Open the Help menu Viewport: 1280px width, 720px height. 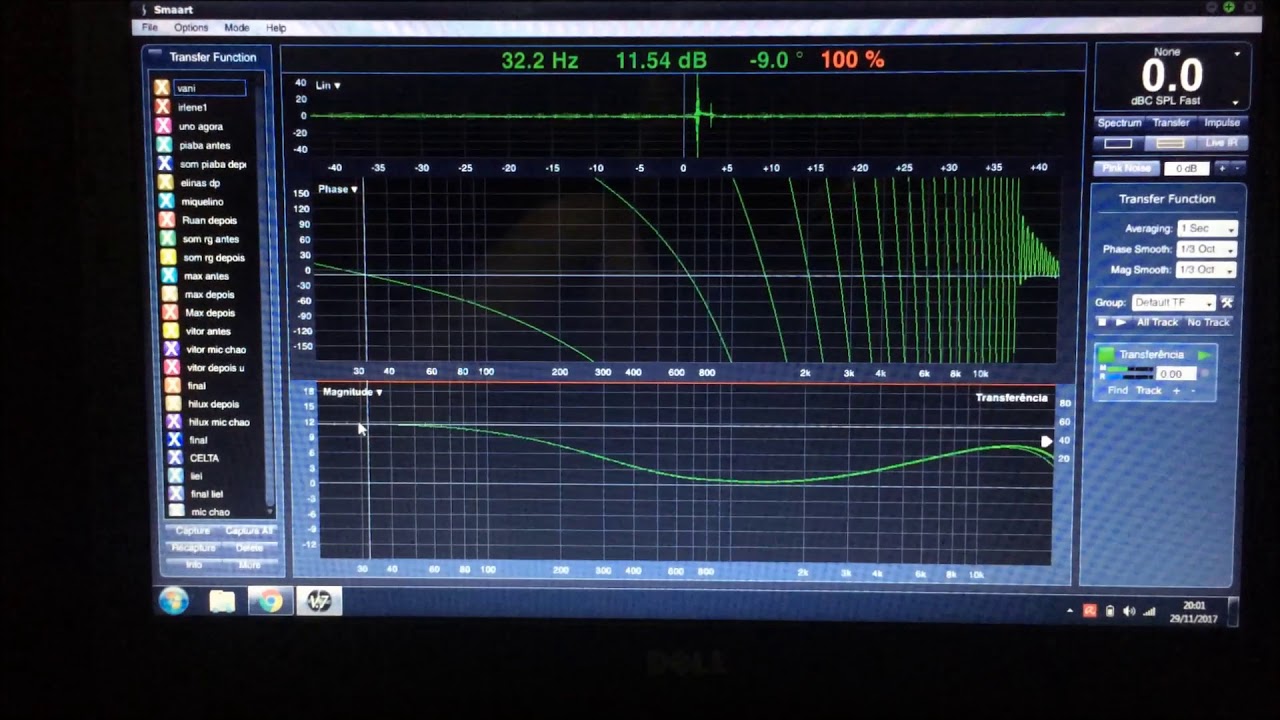coord(276,28)
